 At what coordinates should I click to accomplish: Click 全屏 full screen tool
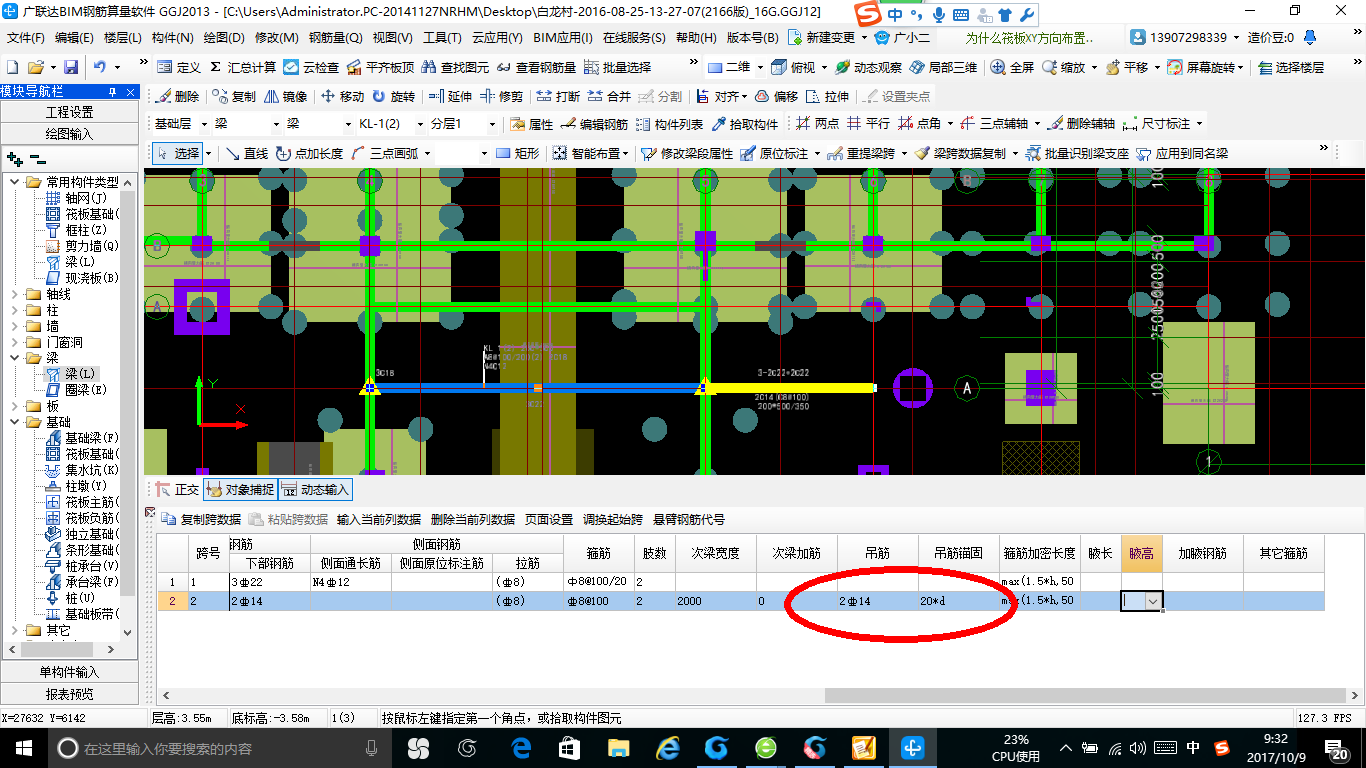[1012, 67]
